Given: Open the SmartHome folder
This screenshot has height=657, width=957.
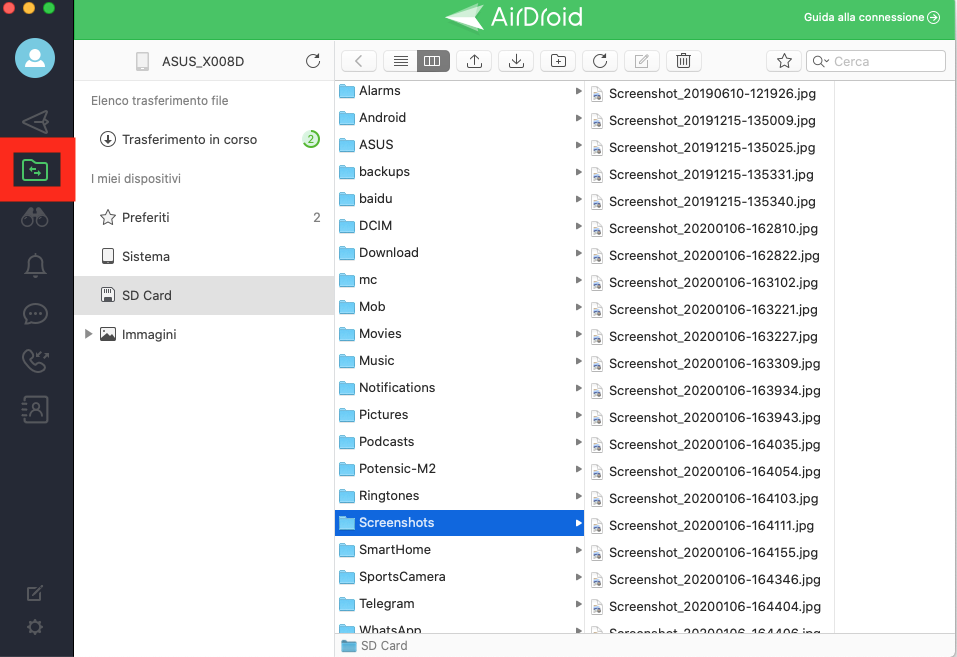Looking at the screenshot, I should point(460,550).
